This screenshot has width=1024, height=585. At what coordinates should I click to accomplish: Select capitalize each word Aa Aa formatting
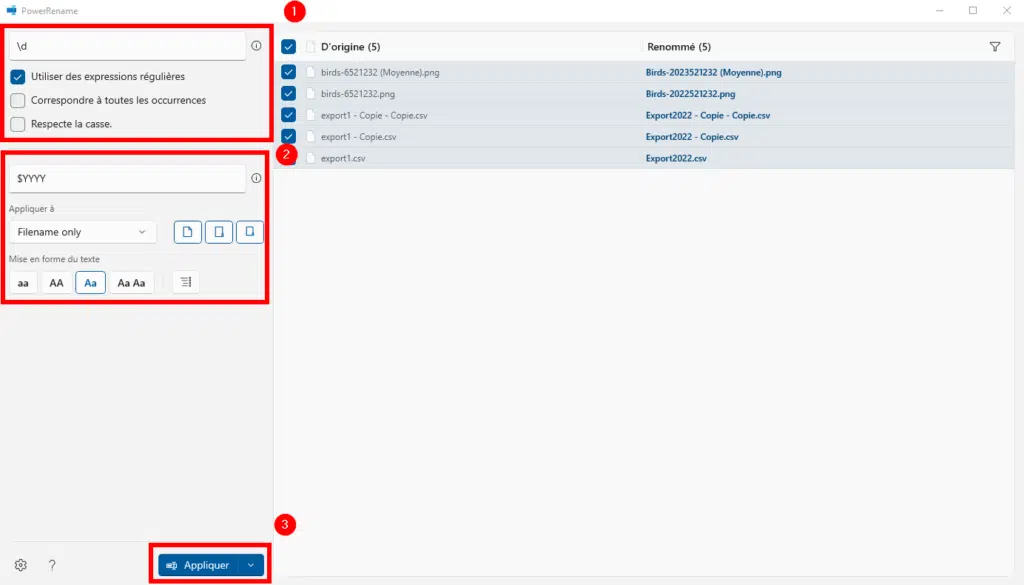[131, 283]
